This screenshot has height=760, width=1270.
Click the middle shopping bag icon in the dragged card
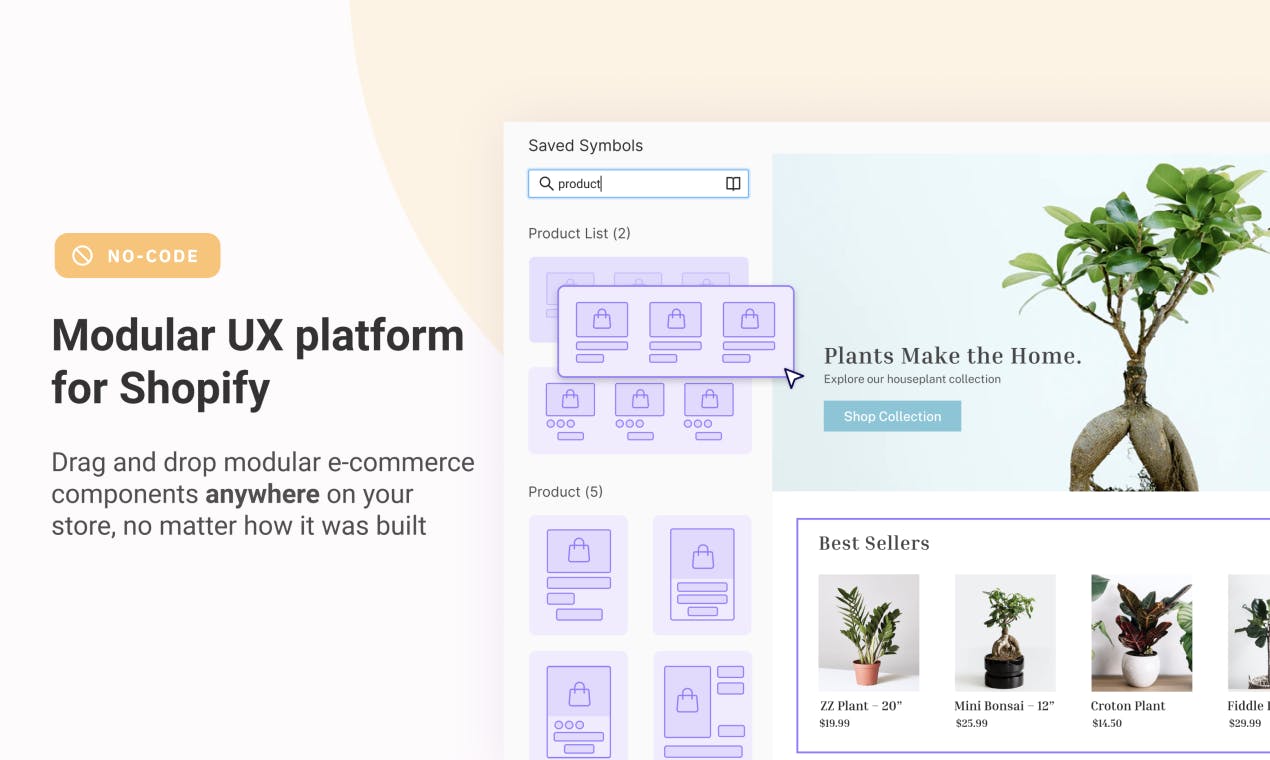[676, 319]
